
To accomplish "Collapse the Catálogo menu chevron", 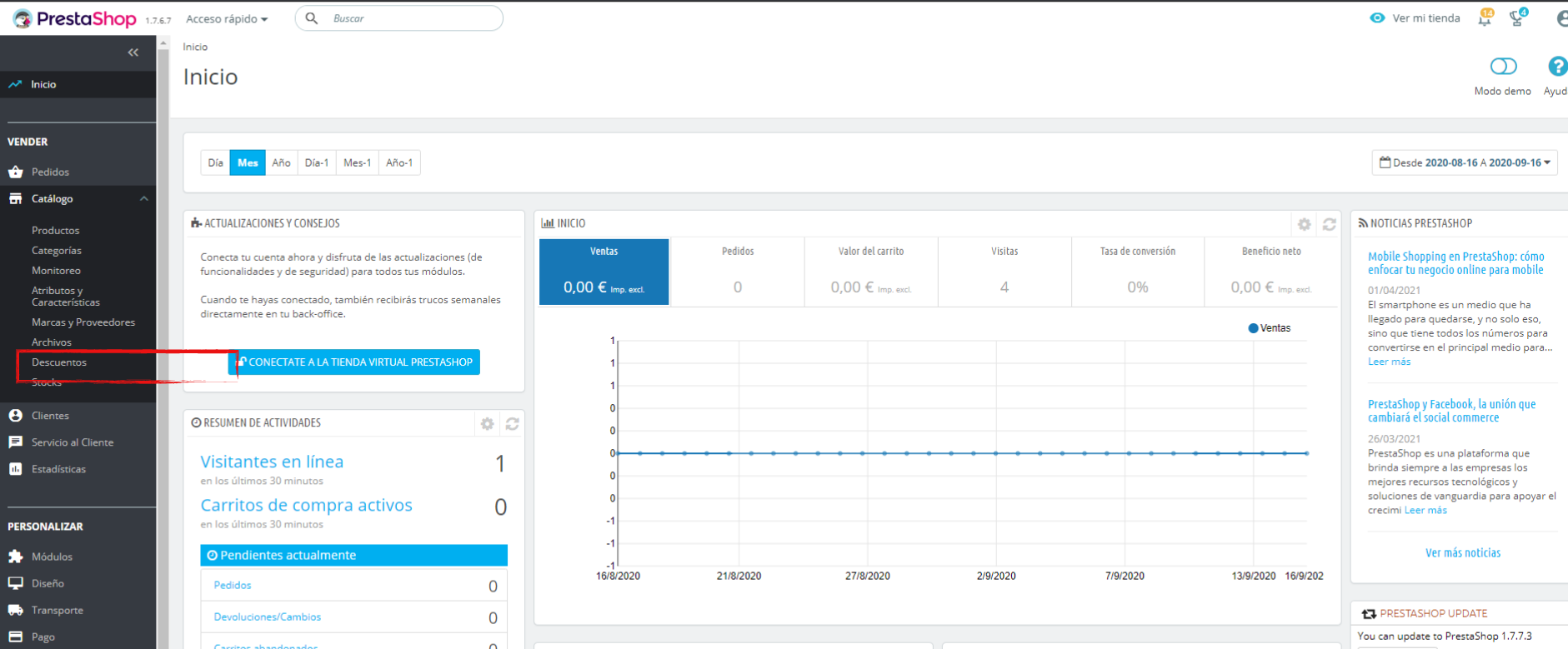I will [x=144, y=198].
